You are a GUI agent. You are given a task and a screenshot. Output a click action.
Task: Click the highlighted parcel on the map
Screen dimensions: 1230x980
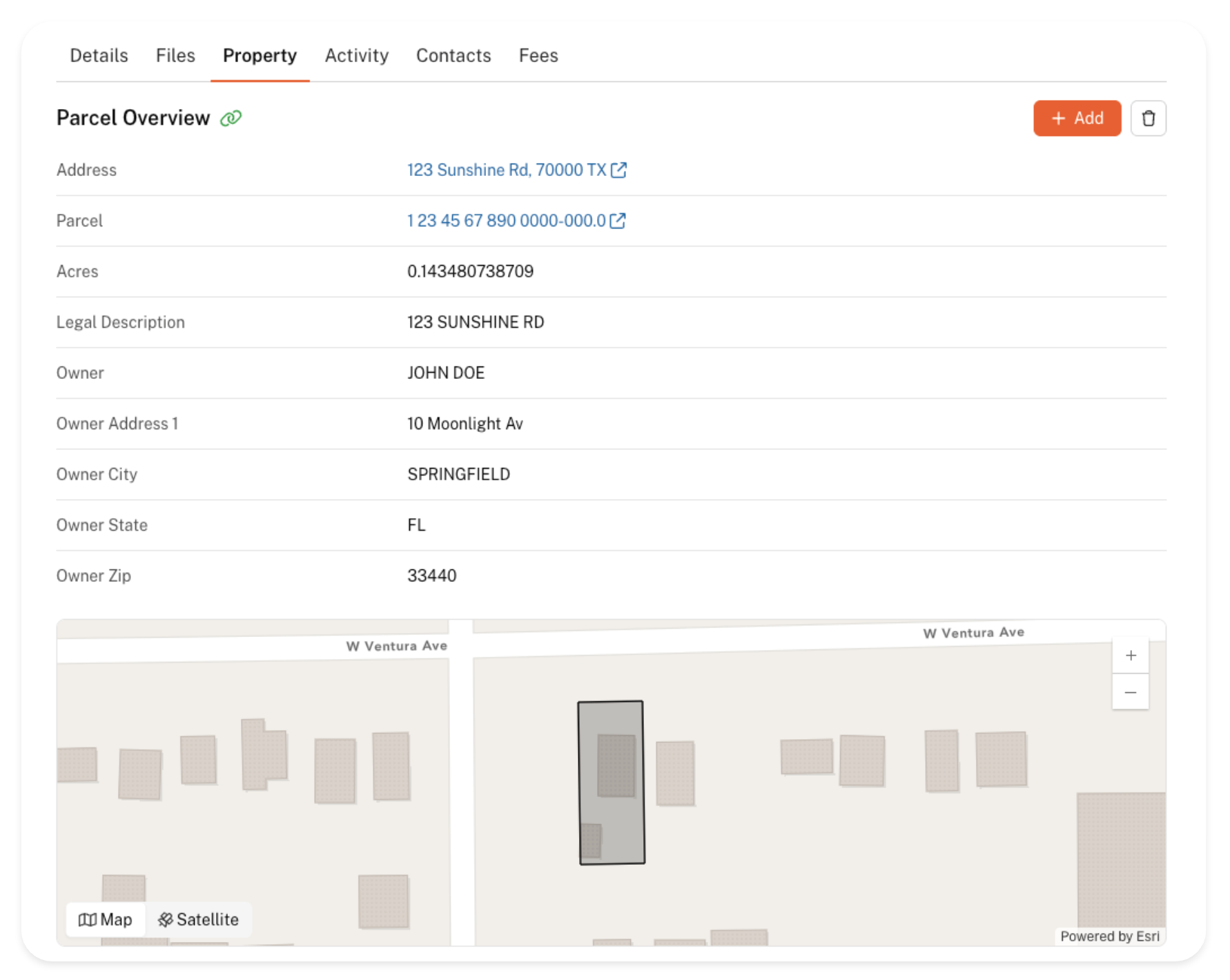point(612,782)
